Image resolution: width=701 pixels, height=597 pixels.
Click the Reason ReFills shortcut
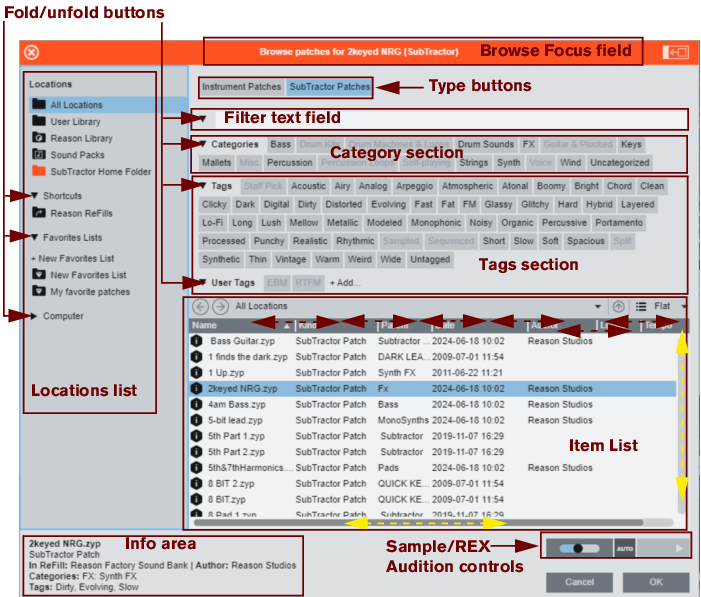pyautogui.click(x=80, y=213)
